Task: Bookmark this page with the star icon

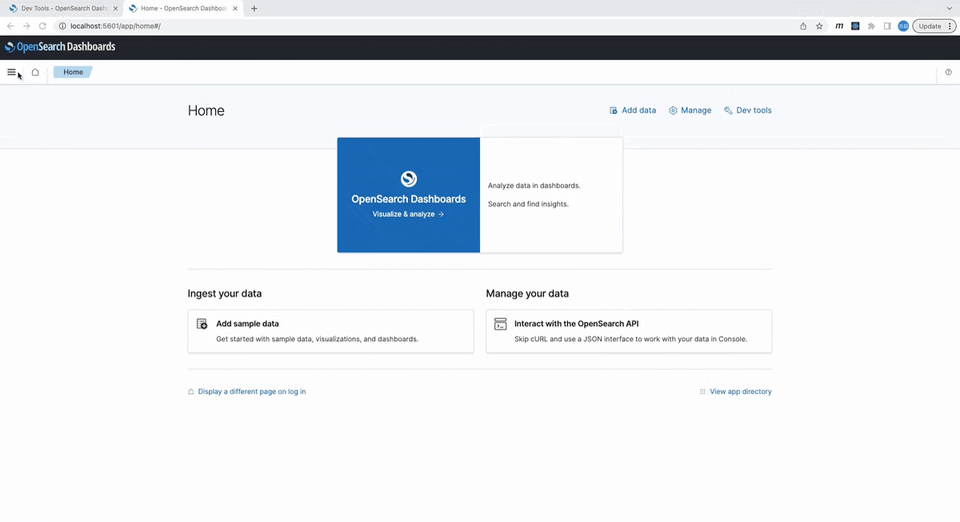Action: coord(819,26)
